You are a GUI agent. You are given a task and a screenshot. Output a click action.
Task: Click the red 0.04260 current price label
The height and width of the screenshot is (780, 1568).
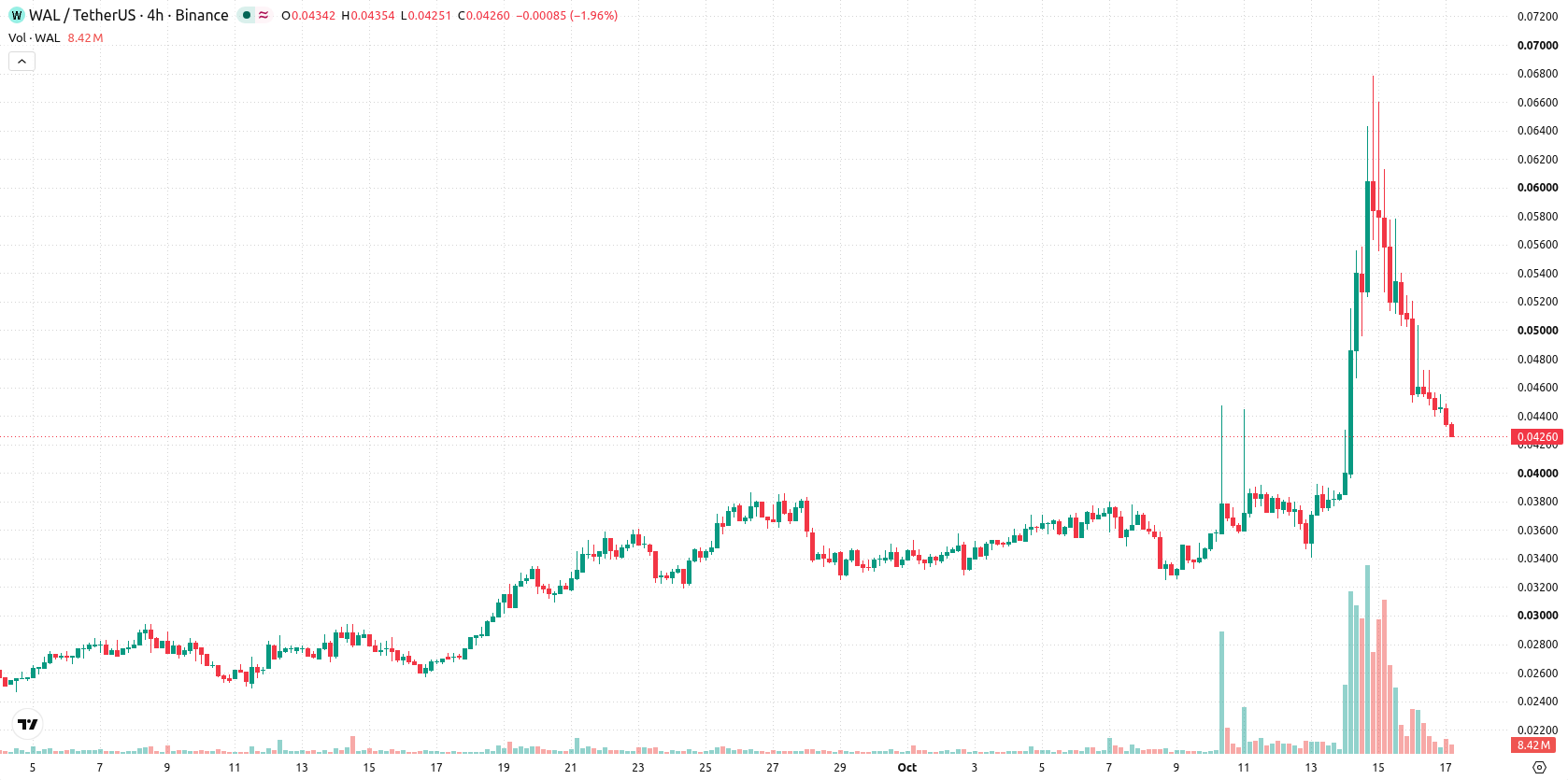click(1537, 436)
